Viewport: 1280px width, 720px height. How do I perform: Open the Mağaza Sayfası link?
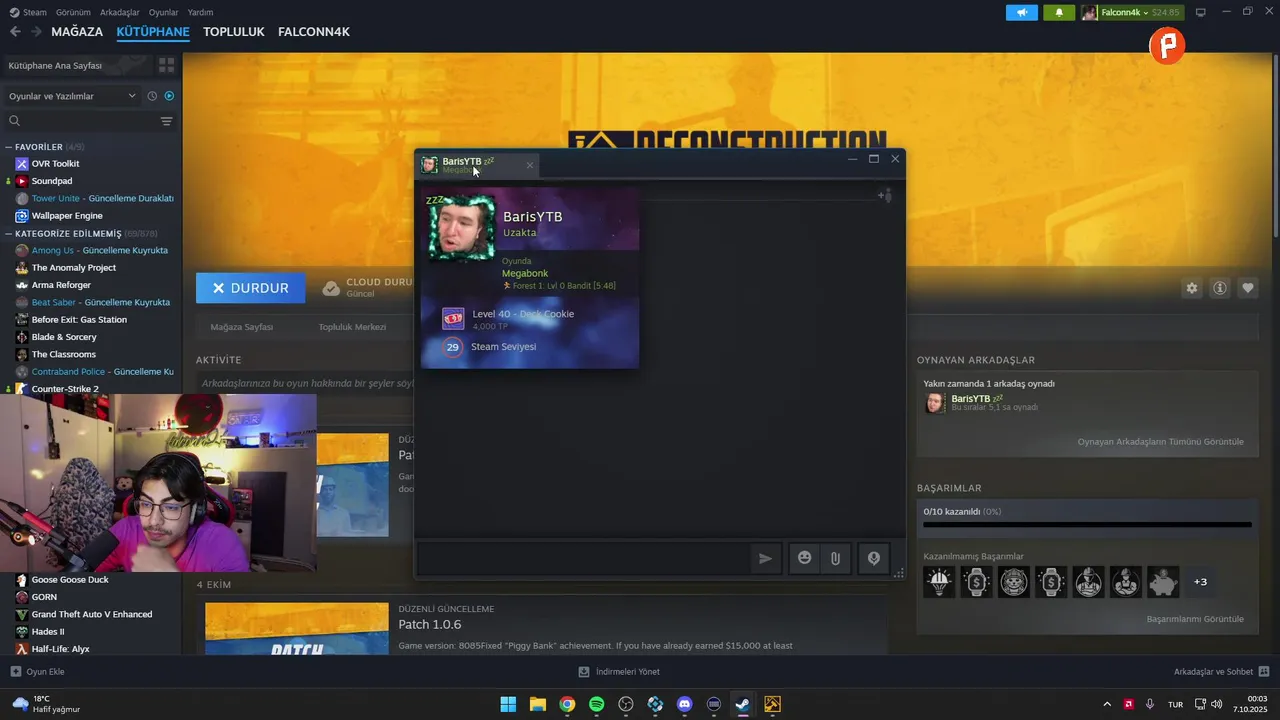(241, 327)
